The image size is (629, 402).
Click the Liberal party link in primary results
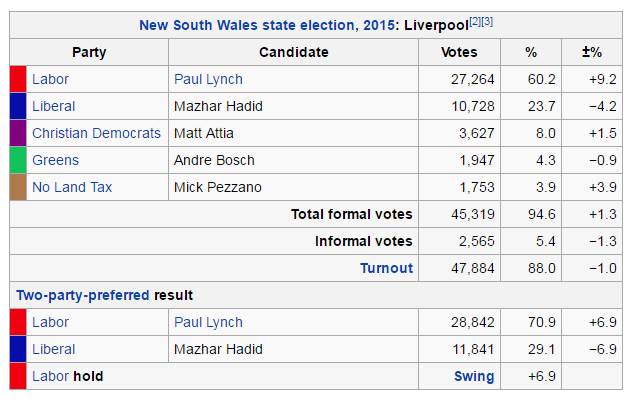point(54,106)
